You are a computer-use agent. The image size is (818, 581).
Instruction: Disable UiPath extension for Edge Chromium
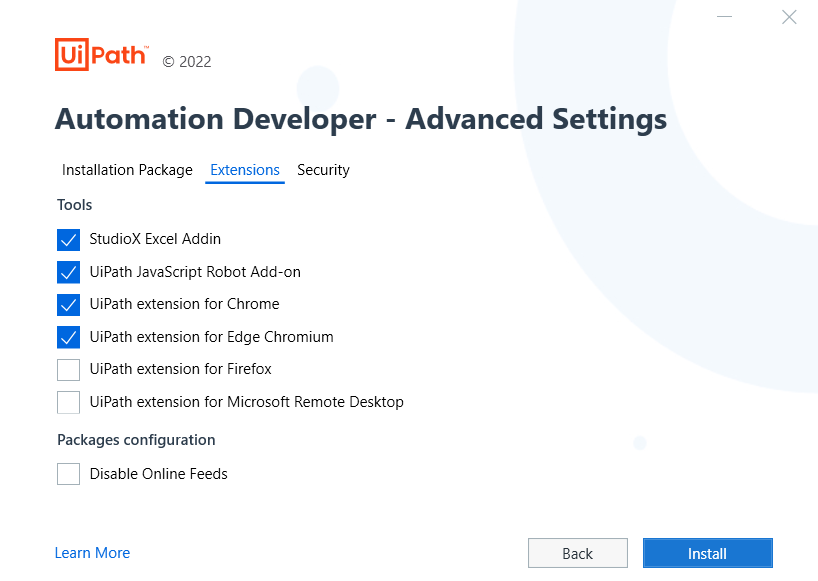(68, 337)
